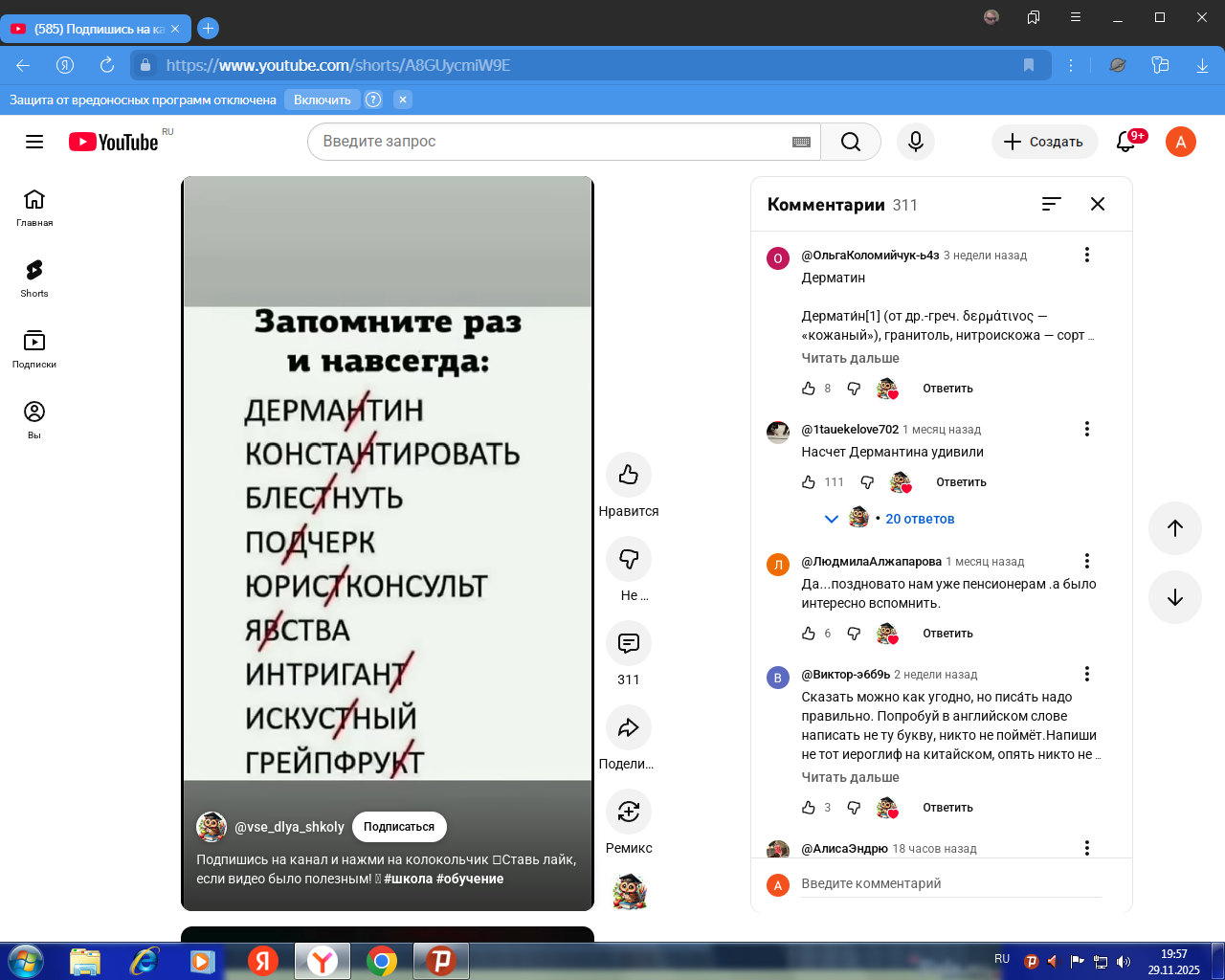1225x980 pixels.
Task: Dislike the short with the thumbs-down button
Action: click(x=629, y=559)
